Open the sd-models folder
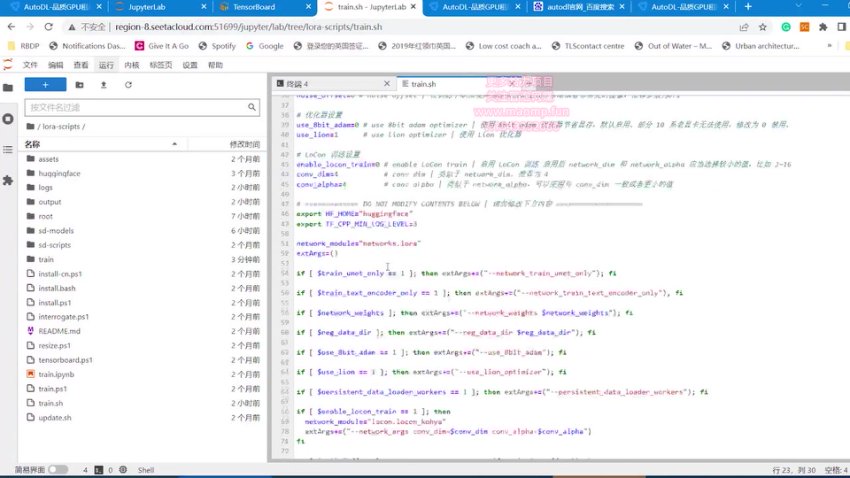 click(56, 230)
